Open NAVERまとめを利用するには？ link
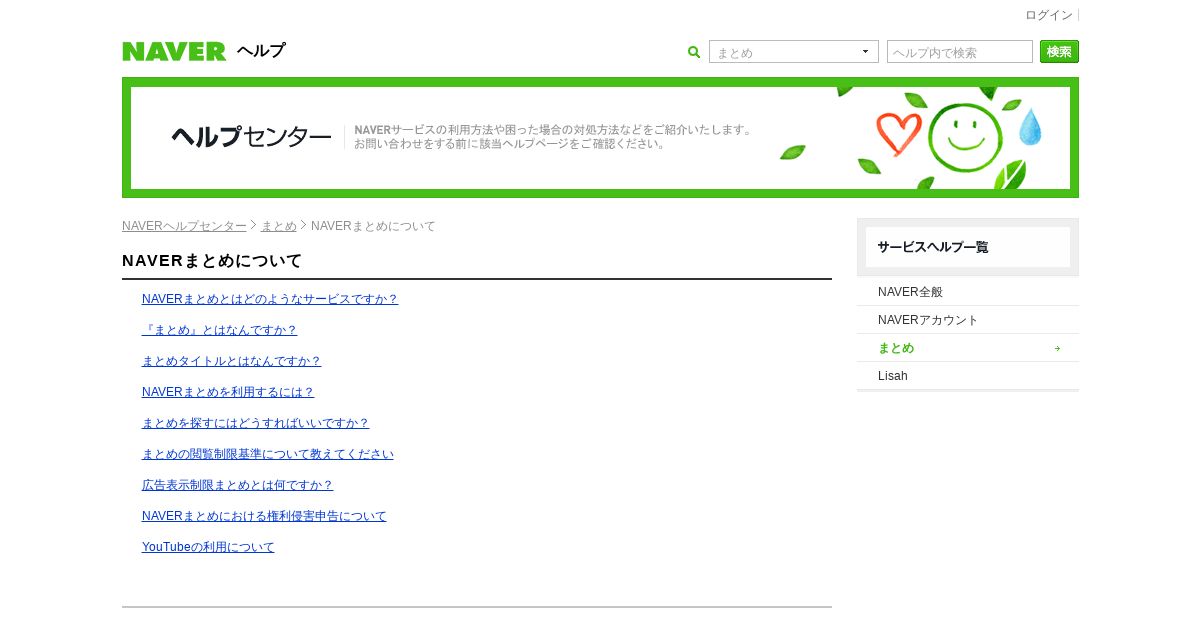The image size is (1200, 630). pos(228,392)
